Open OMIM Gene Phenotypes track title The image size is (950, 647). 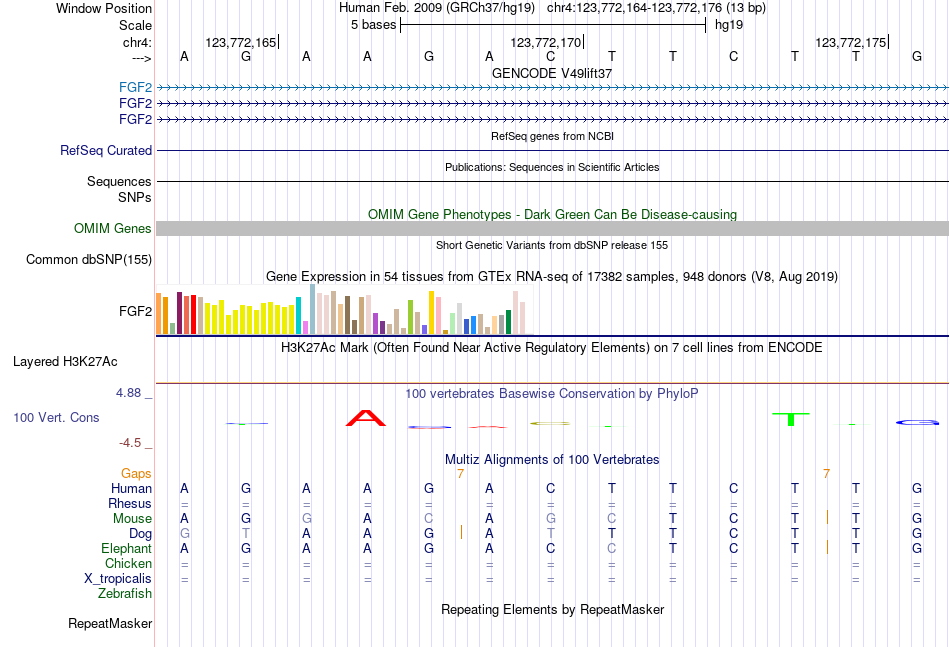click(x=552, y=214)
